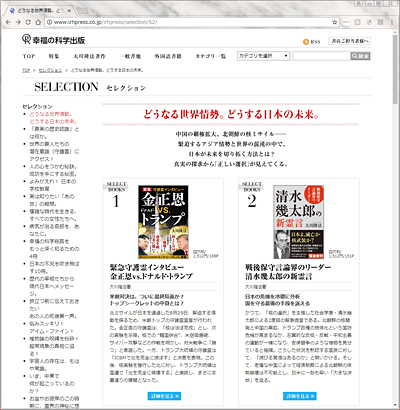Click the 幸福の科学出版 site logo
This screenshot has height=410, width=400.
pos(54,40)
